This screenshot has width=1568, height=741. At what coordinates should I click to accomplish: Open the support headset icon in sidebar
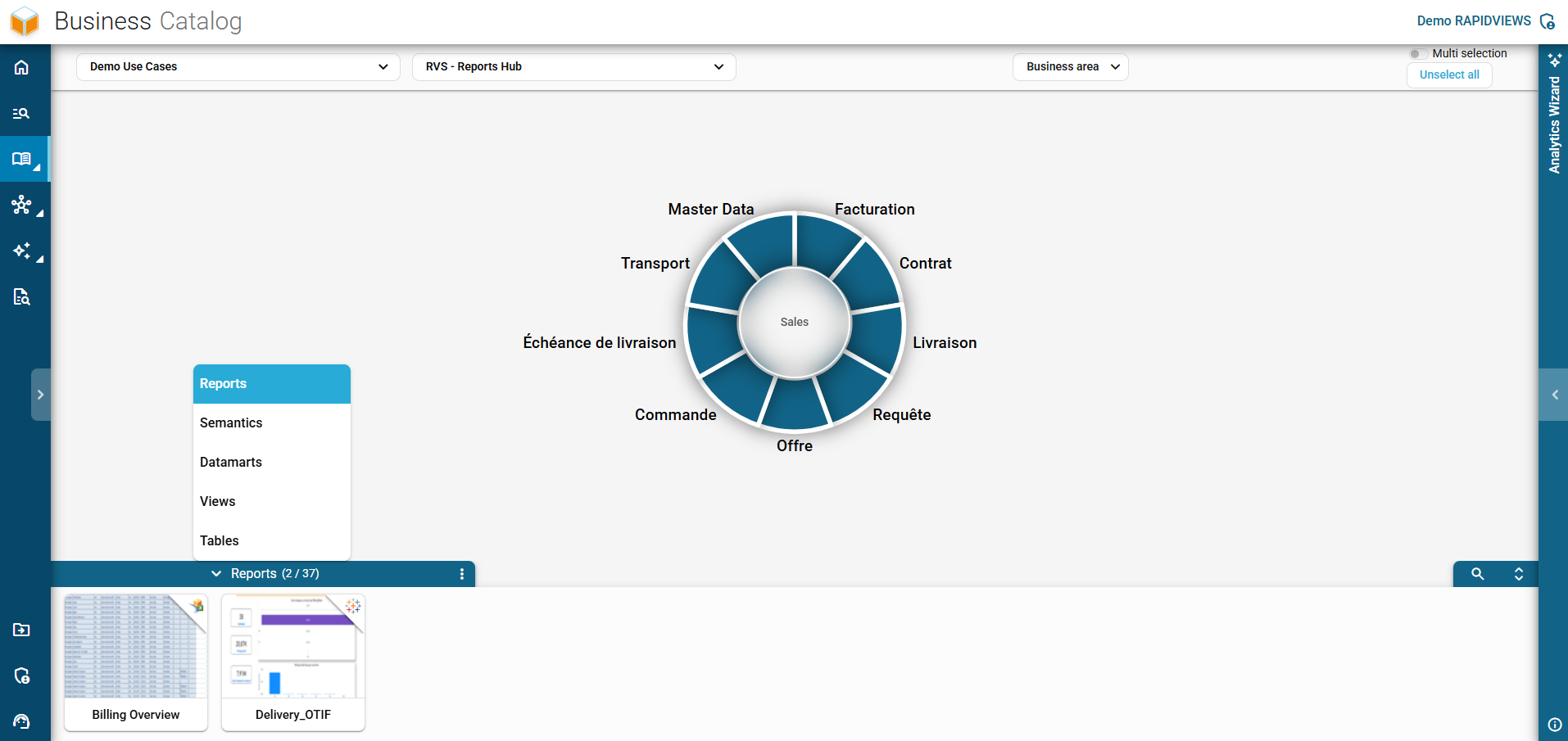click(x=22, y=721)
